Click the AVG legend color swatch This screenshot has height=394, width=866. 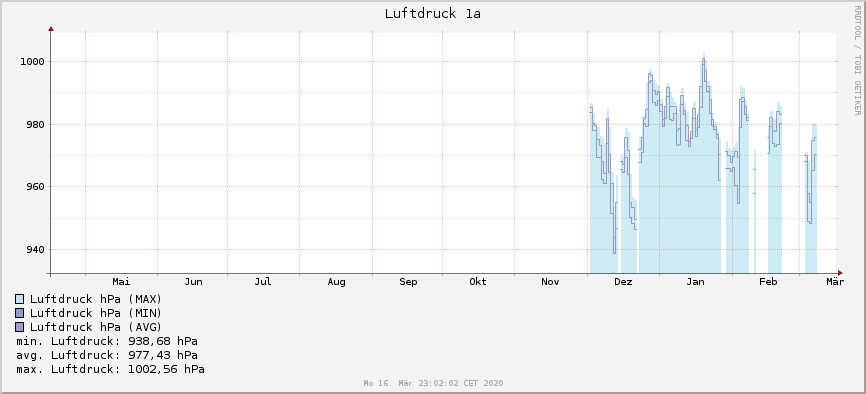click(20, 327)
